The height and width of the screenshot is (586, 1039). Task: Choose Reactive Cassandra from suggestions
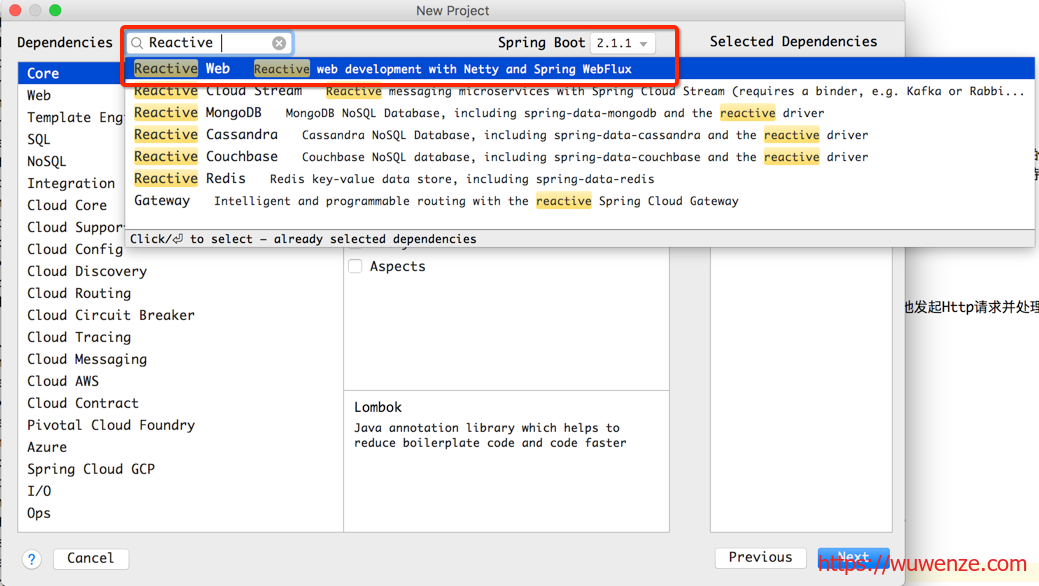580,135
